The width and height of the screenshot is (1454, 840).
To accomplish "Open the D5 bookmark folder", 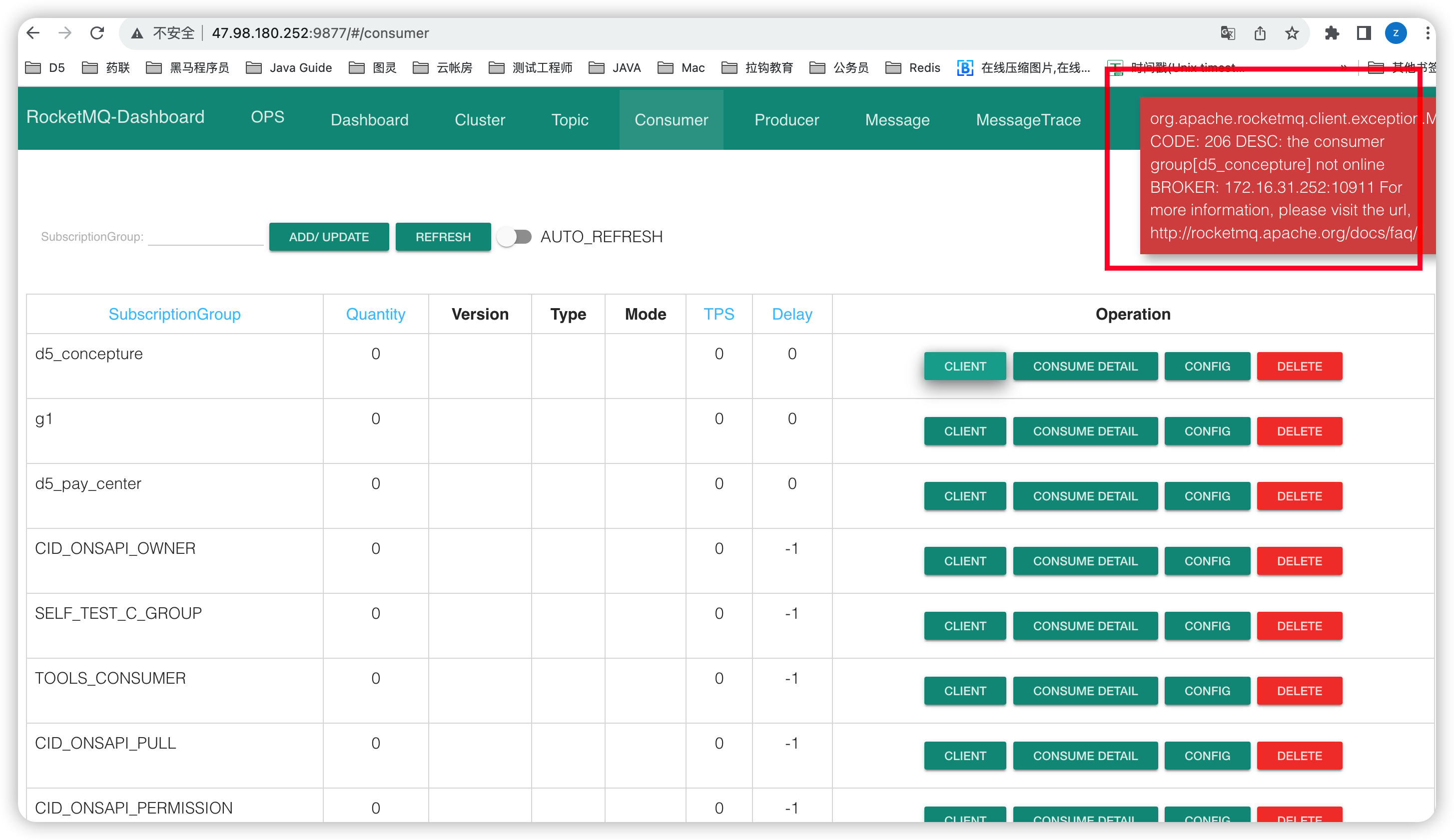I will click(x=45, y=67).
